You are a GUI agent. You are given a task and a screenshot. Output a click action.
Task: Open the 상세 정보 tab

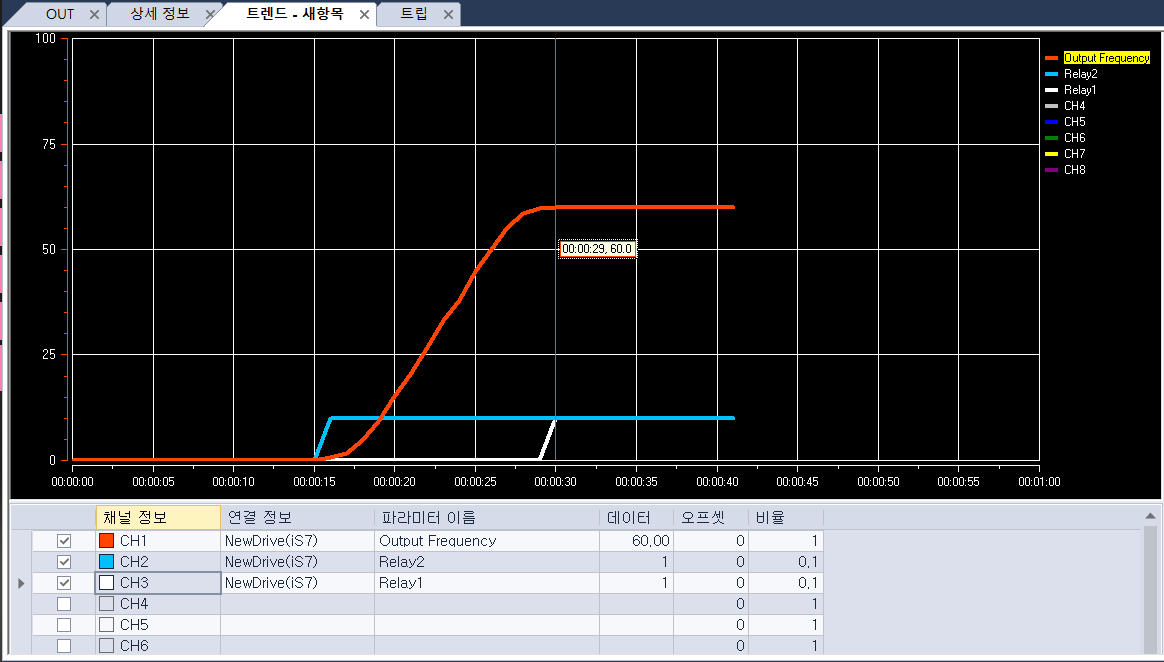[x=160, y=14]
